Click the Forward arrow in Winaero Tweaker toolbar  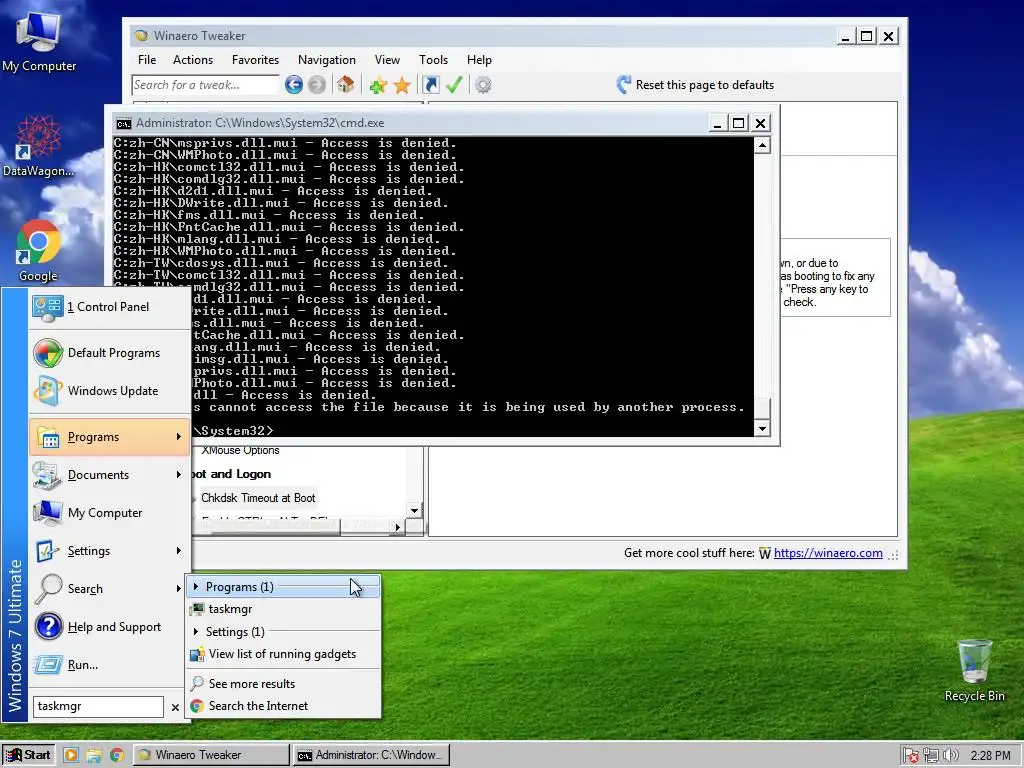point(317,85)
